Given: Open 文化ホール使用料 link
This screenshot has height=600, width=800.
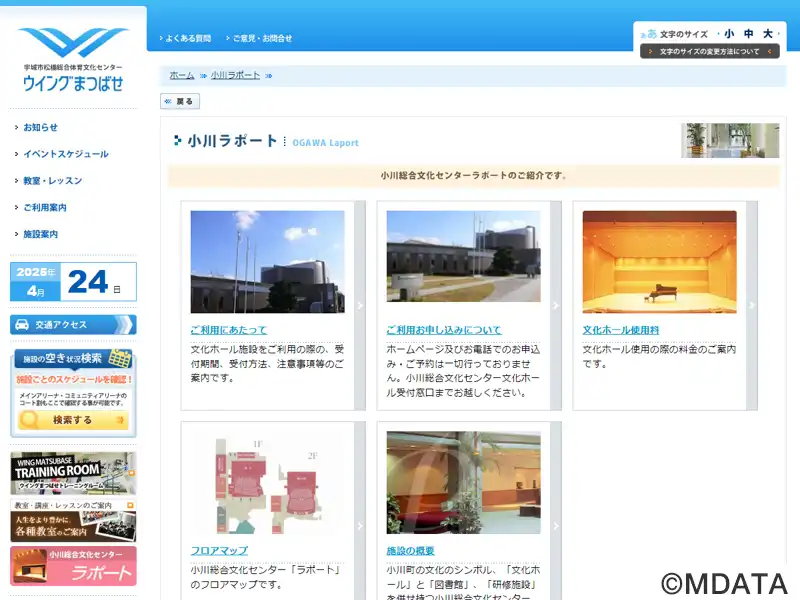Looking at the screenshot, I should click(x=621, y=330).
